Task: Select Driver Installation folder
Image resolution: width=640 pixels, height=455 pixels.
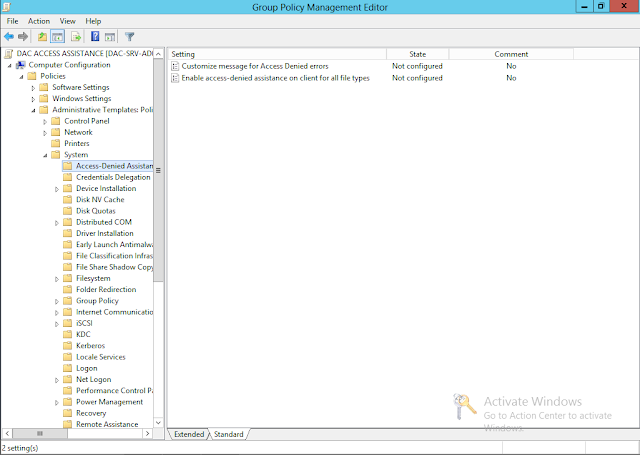Action: 105,233
